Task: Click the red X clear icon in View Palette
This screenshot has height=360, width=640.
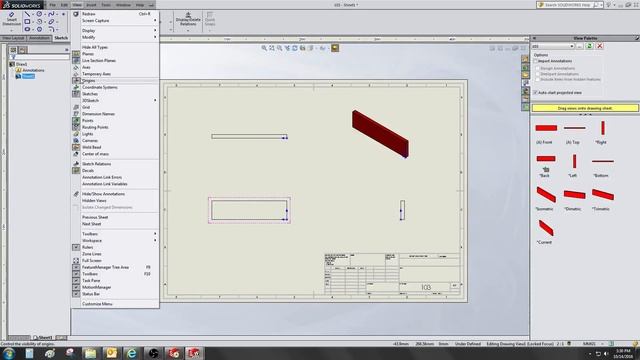Action: pos(600,46)
